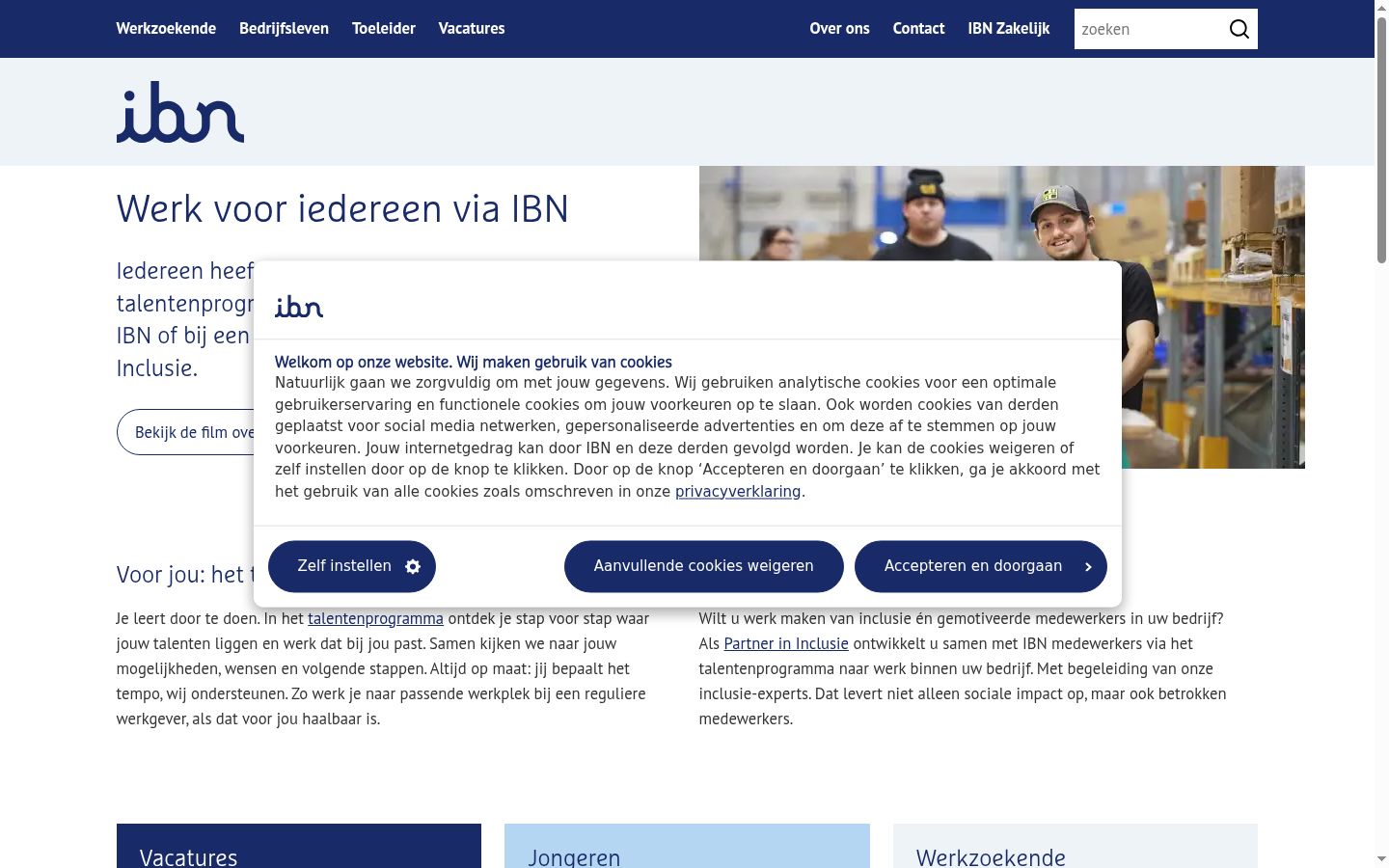The height and width of the screenshot is (868, 1389).
Task: Open the Jongeren card
Action: [687, 846]
